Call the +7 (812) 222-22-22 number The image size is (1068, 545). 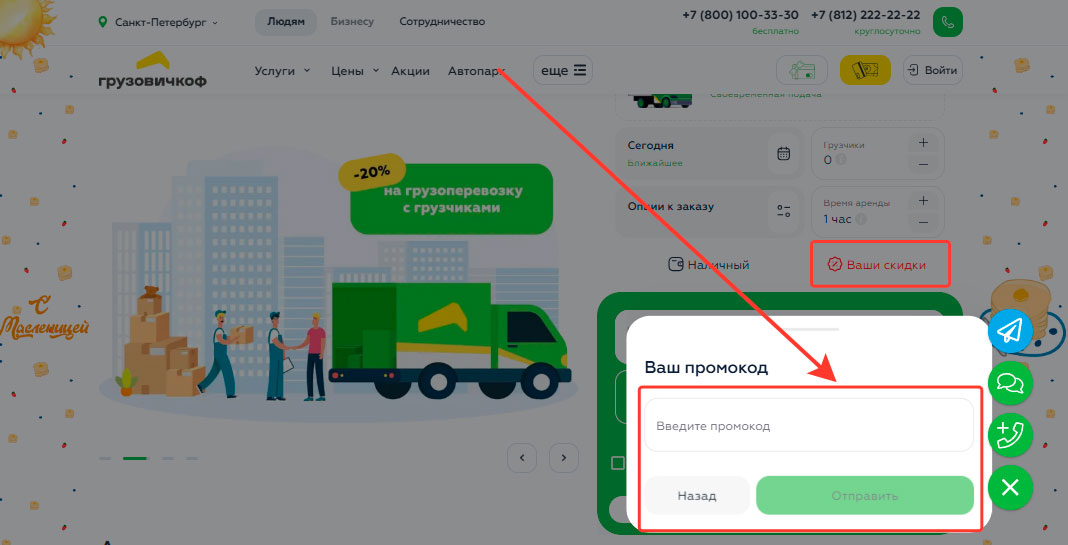click(x=865, y=15)
